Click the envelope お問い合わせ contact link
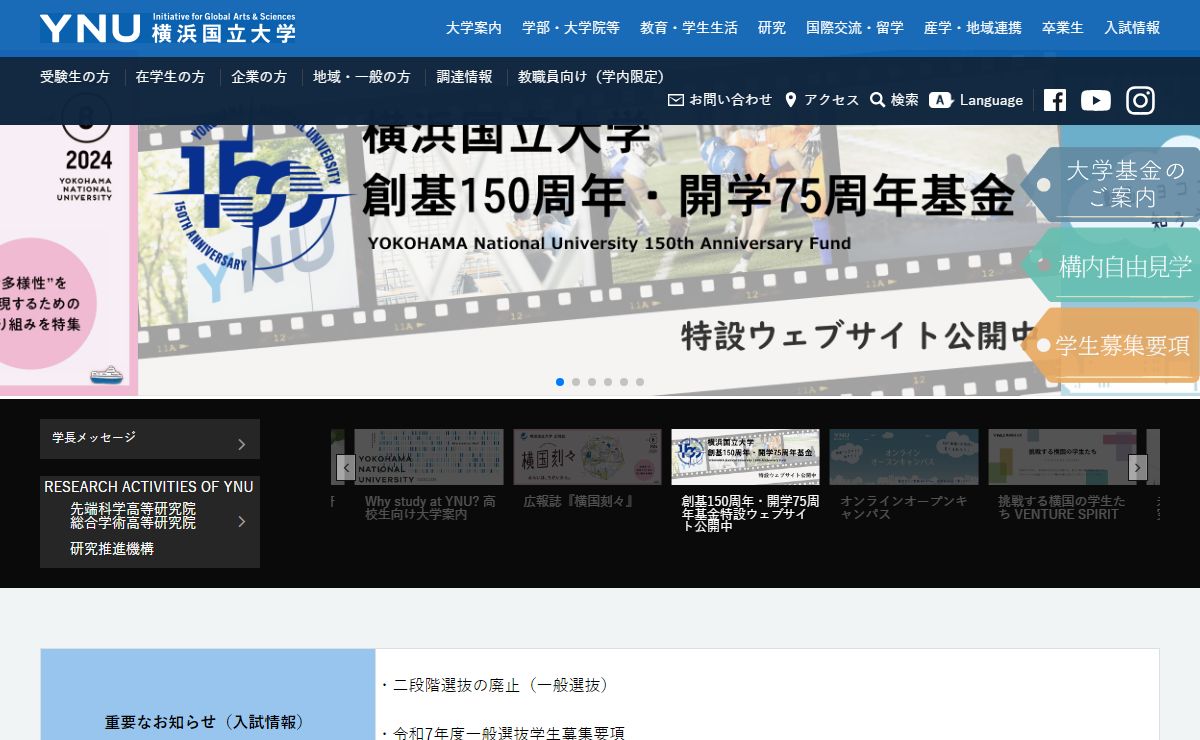1200x740 pixels. 720,100
